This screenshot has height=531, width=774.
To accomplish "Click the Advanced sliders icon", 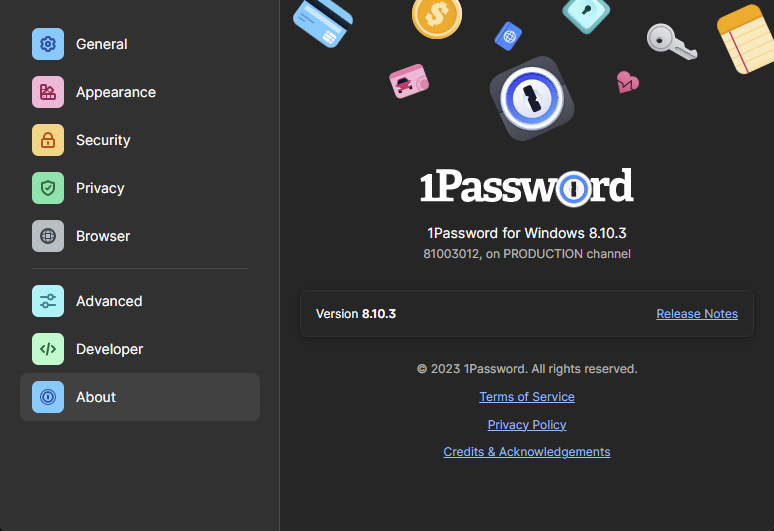I will pos(48,301).
